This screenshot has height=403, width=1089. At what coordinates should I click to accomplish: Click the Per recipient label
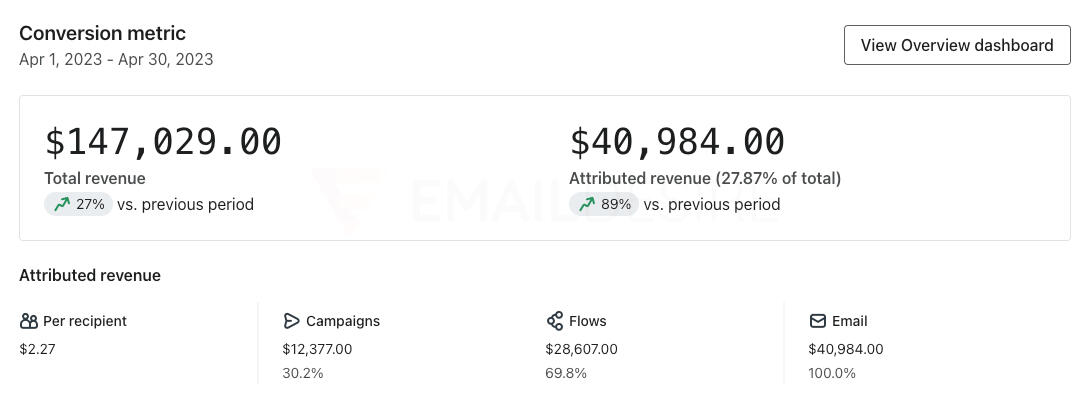pyautogui.click(x=85, y=321)
